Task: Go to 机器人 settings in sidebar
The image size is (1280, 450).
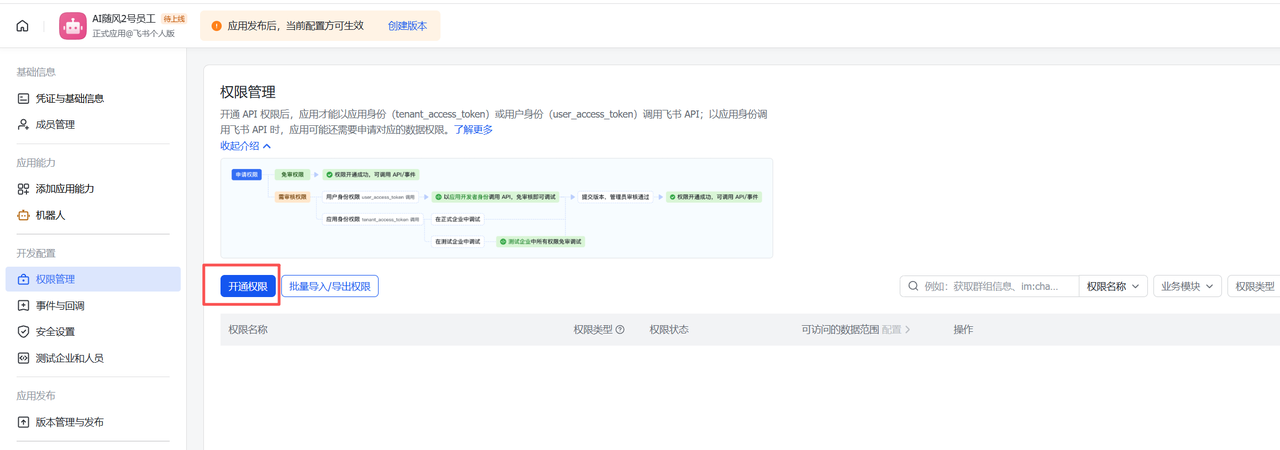Action: coord(50,215)
